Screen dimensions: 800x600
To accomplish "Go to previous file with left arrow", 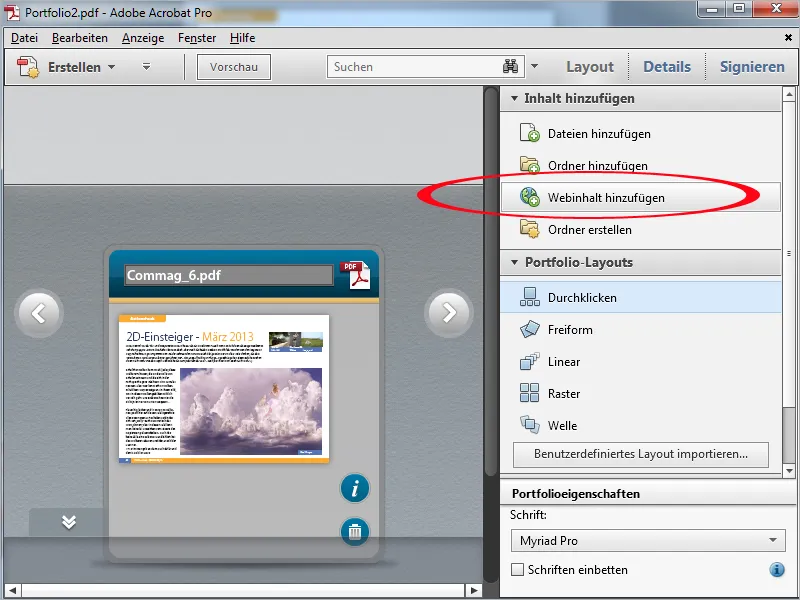I will [39, 313].
